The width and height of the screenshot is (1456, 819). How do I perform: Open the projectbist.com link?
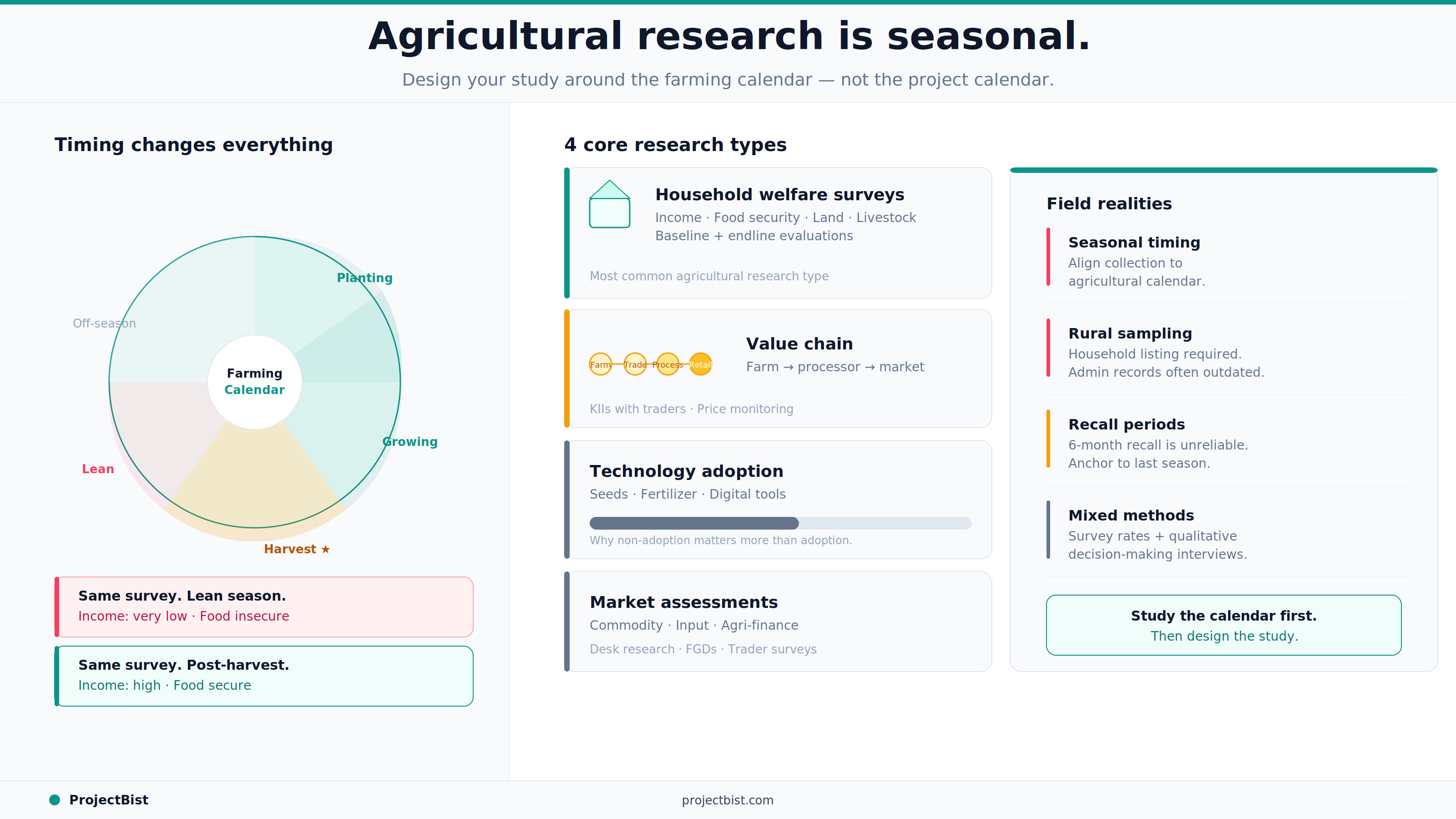[728, 800]
